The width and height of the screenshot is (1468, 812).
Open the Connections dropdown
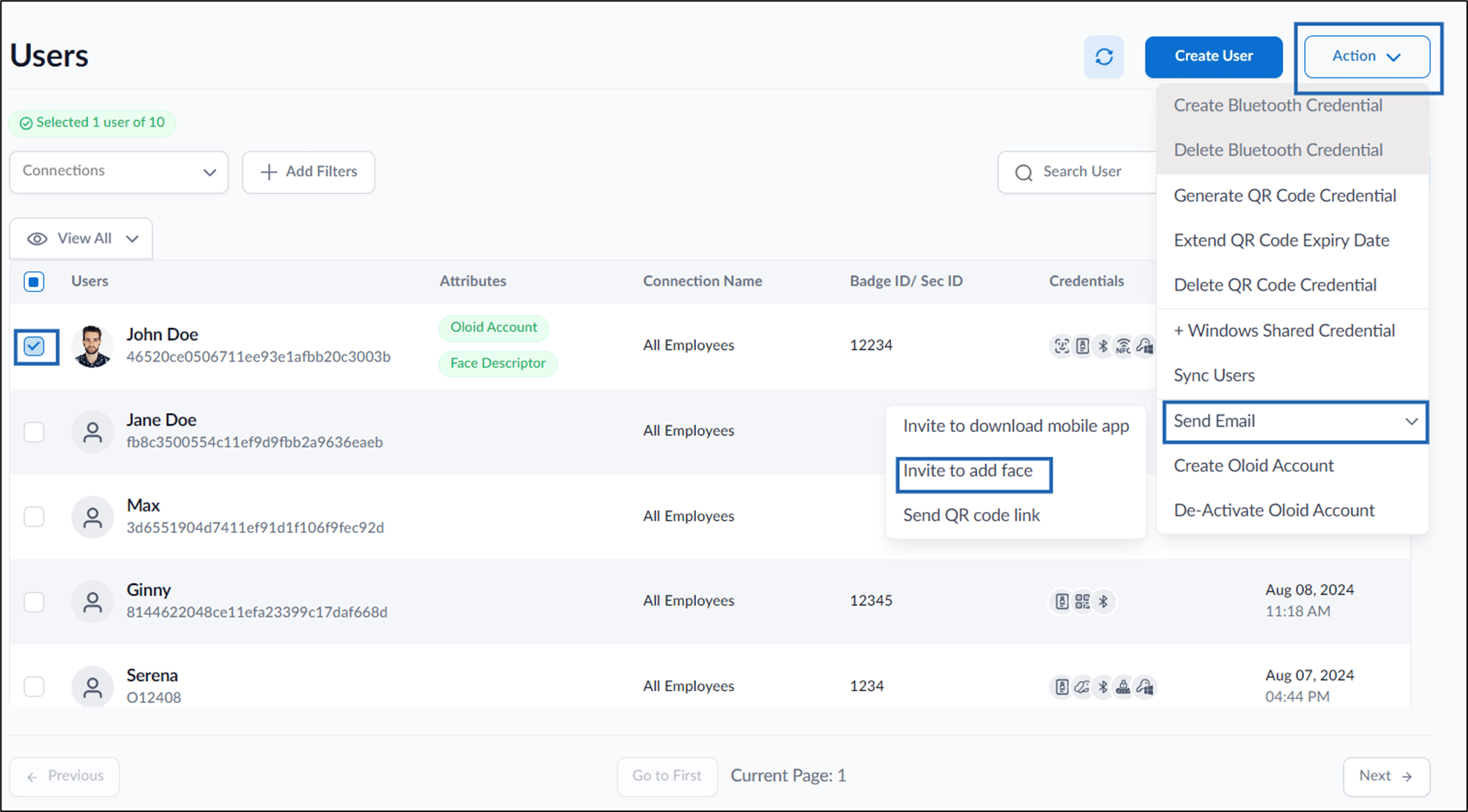click(x=119, y=172)
